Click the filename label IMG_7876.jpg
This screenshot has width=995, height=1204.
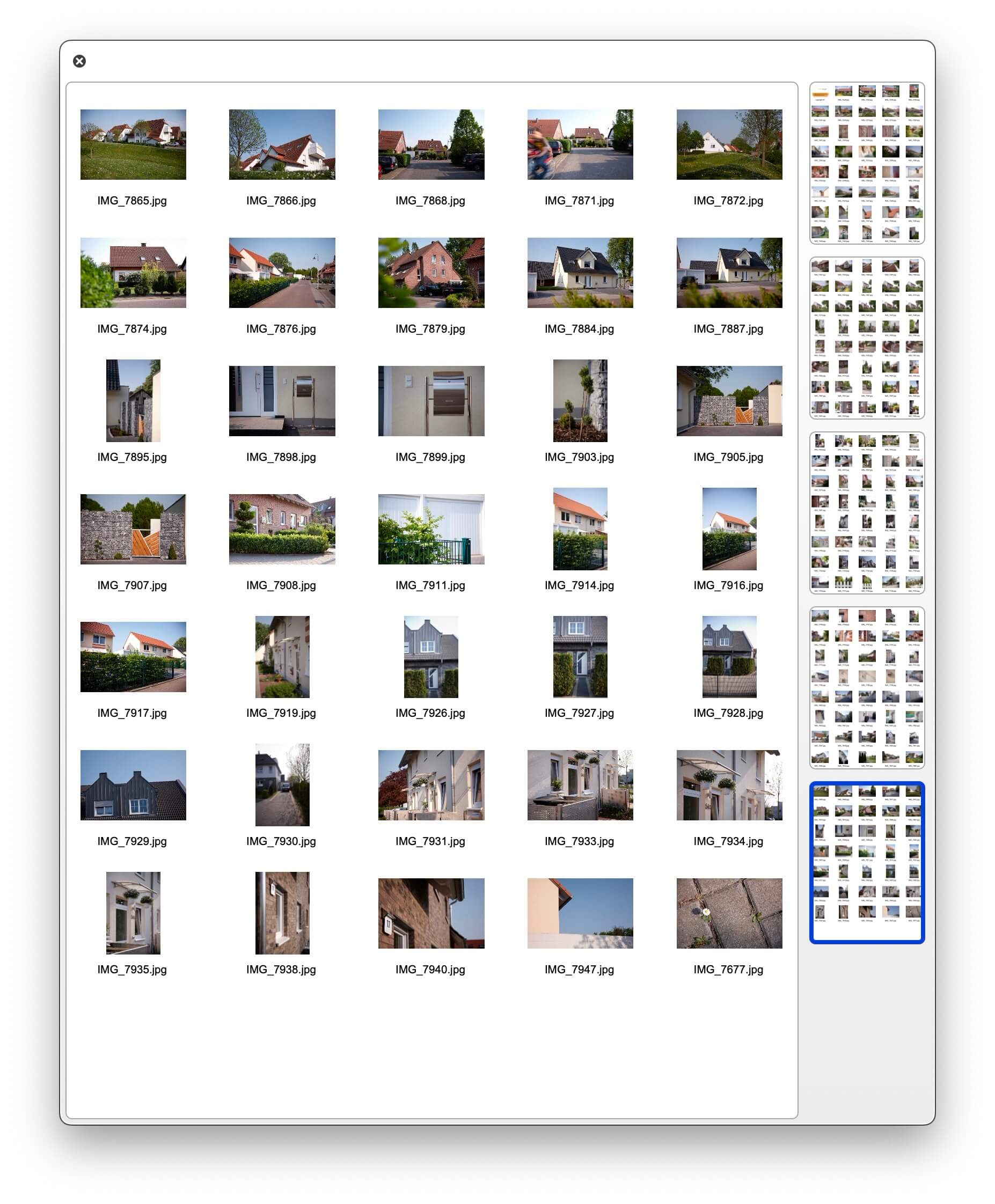point(281,329)
